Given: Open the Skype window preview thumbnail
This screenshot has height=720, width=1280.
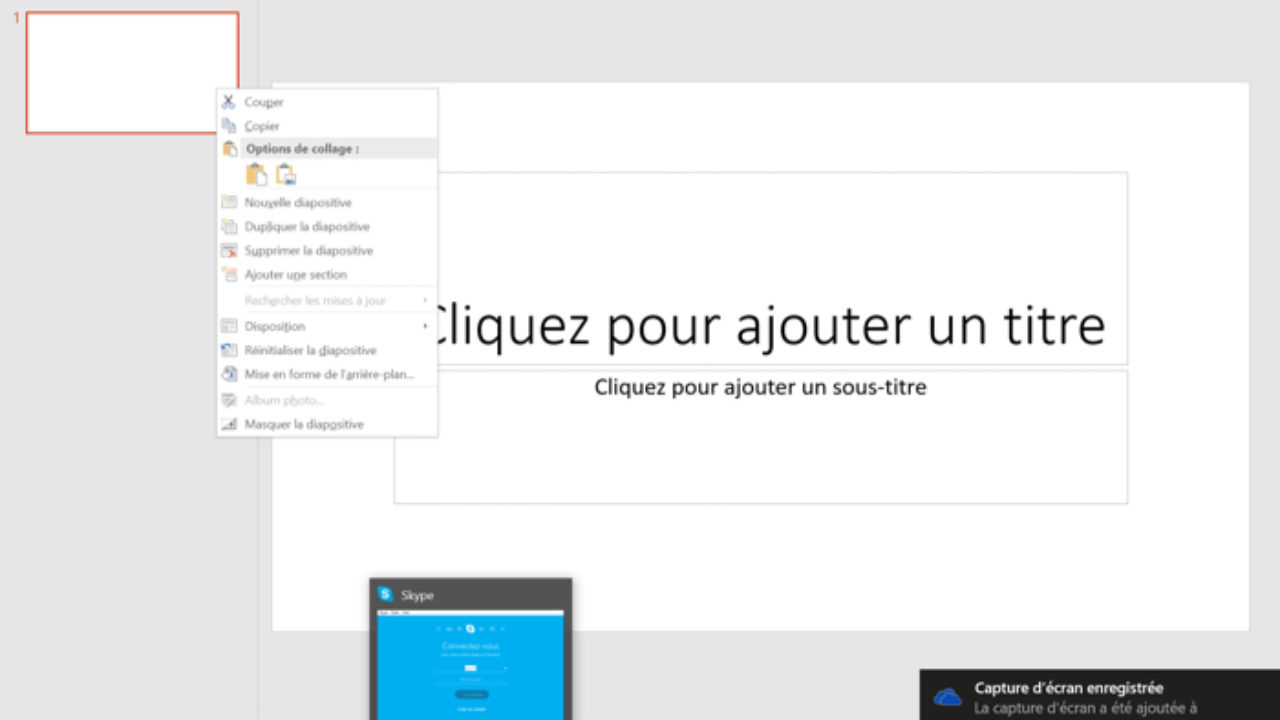Looking at the screenshot, I should click(x=470, y=664).
